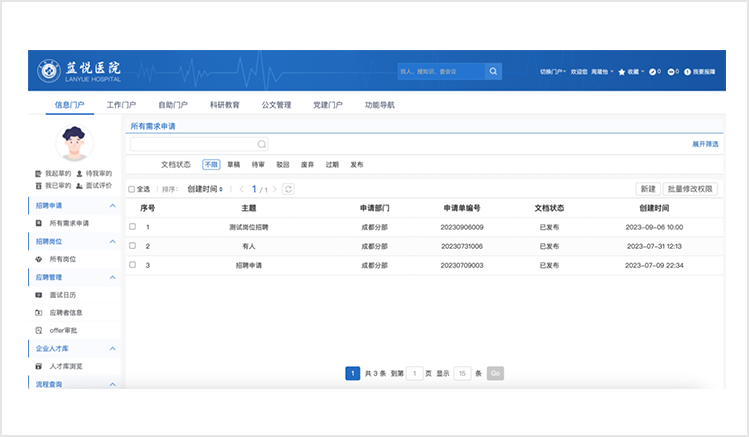This screenshot has width=749, height=437.
Task: Filter document status by 草稿
Action: pyautogui.click(x=233, y=164)
